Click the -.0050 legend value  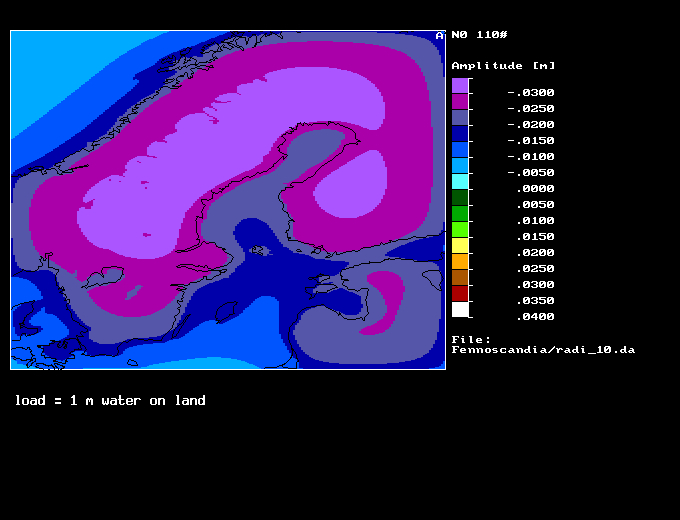point(531,173)
